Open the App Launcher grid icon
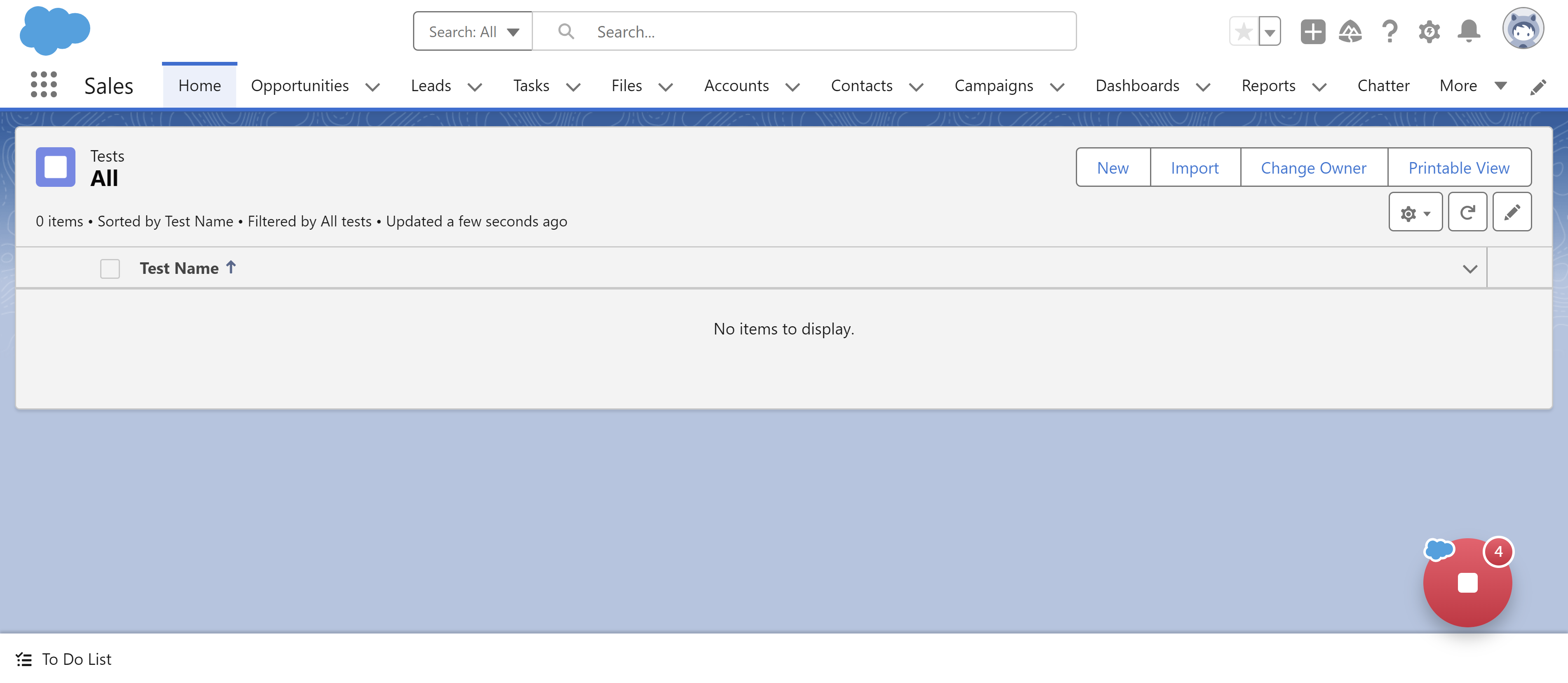Screen dimensions: 1568x683 pos(43,85)
